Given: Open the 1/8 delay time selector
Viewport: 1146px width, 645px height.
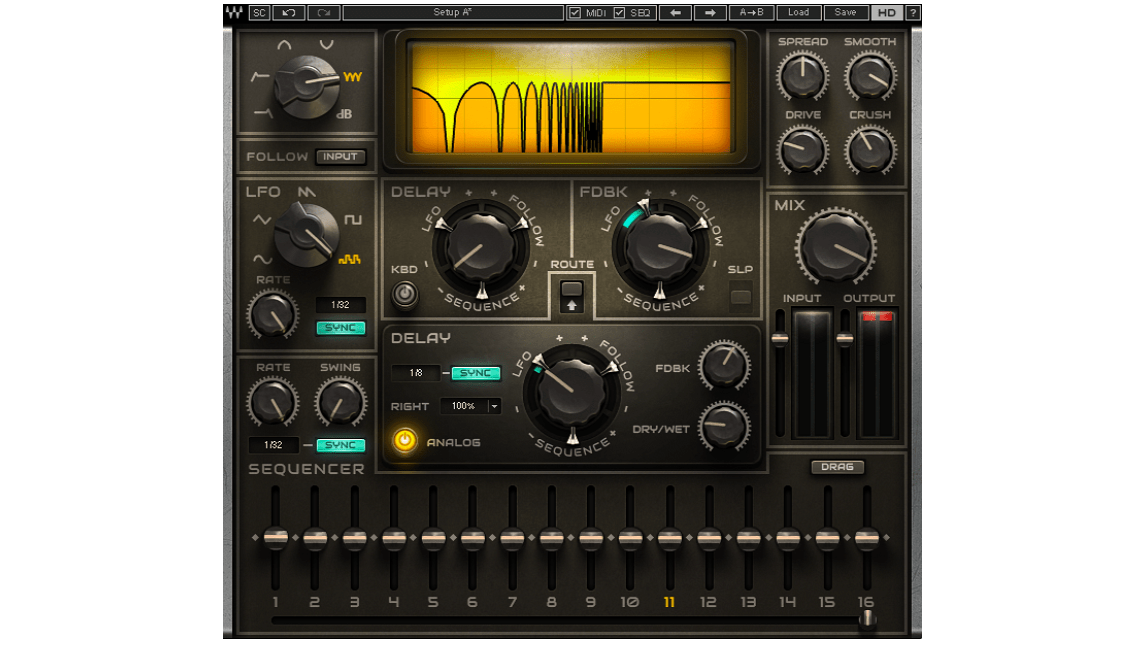Looking at the screenshot, I should tap(414, 373).
